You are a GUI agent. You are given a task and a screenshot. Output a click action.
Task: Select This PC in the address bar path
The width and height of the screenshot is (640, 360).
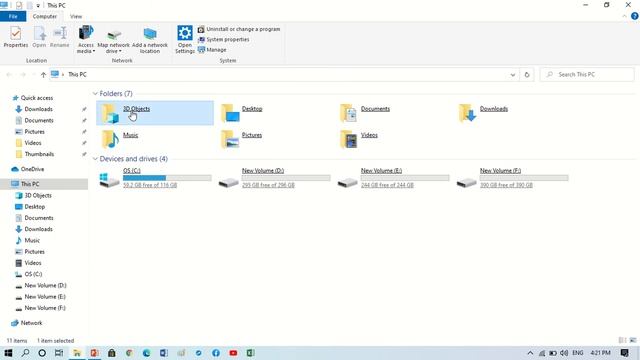click(x=77, y=75)
